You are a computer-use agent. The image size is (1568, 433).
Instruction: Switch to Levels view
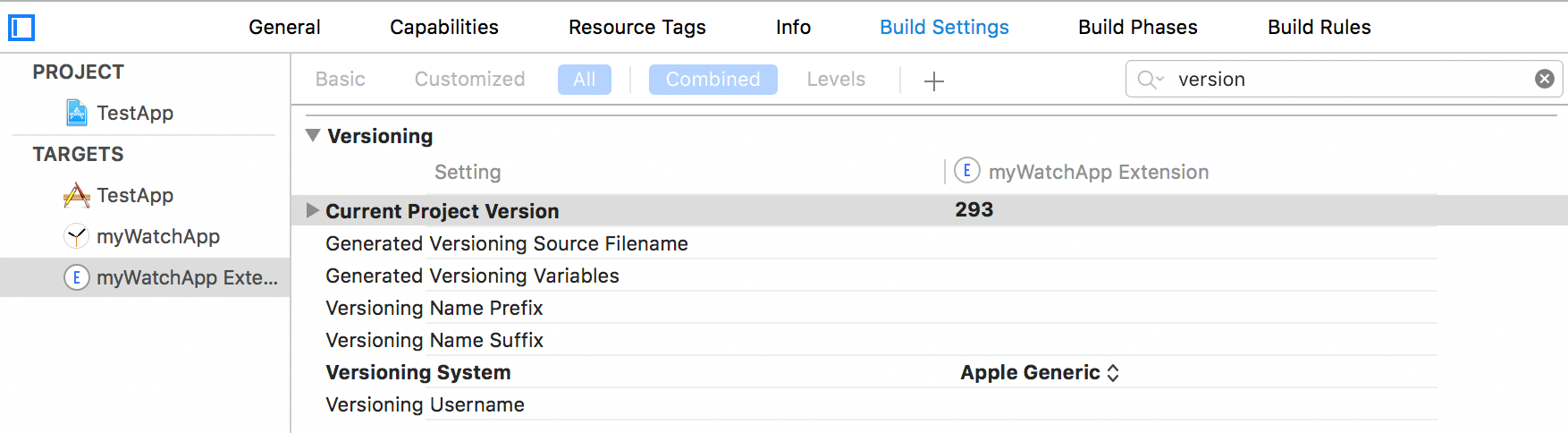click(x=836, y=80)
